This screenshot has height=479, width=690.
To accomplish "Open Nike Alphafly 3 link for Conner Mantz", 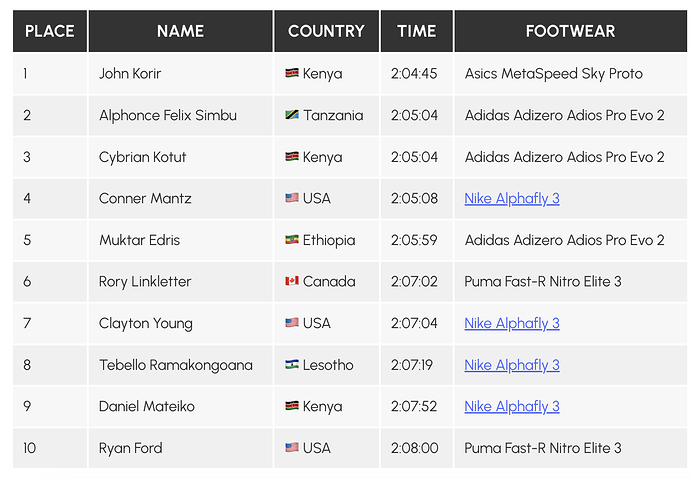I will click(512, 199).
